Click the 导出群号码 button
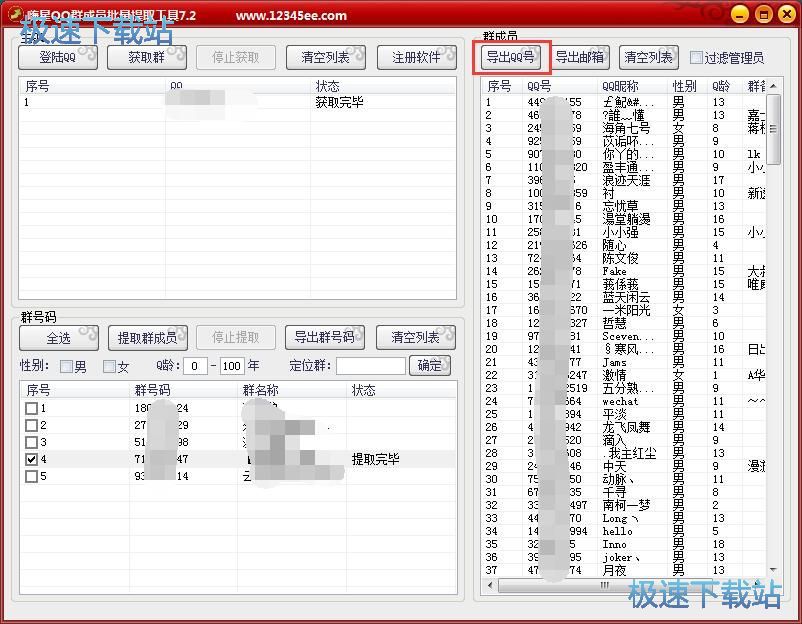Screen dimensions: 802x624 (325, 338)
